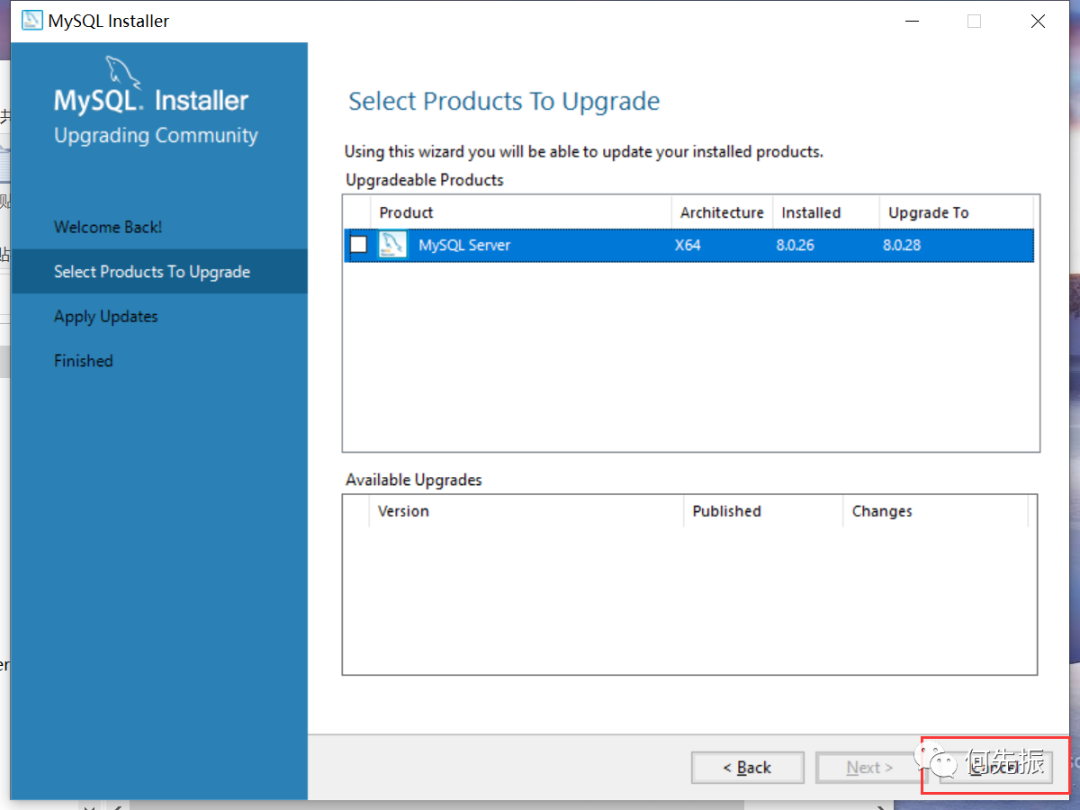Click the MySQL Installer title bar icon
This screenshot has height=810, width=1080.
32,21
